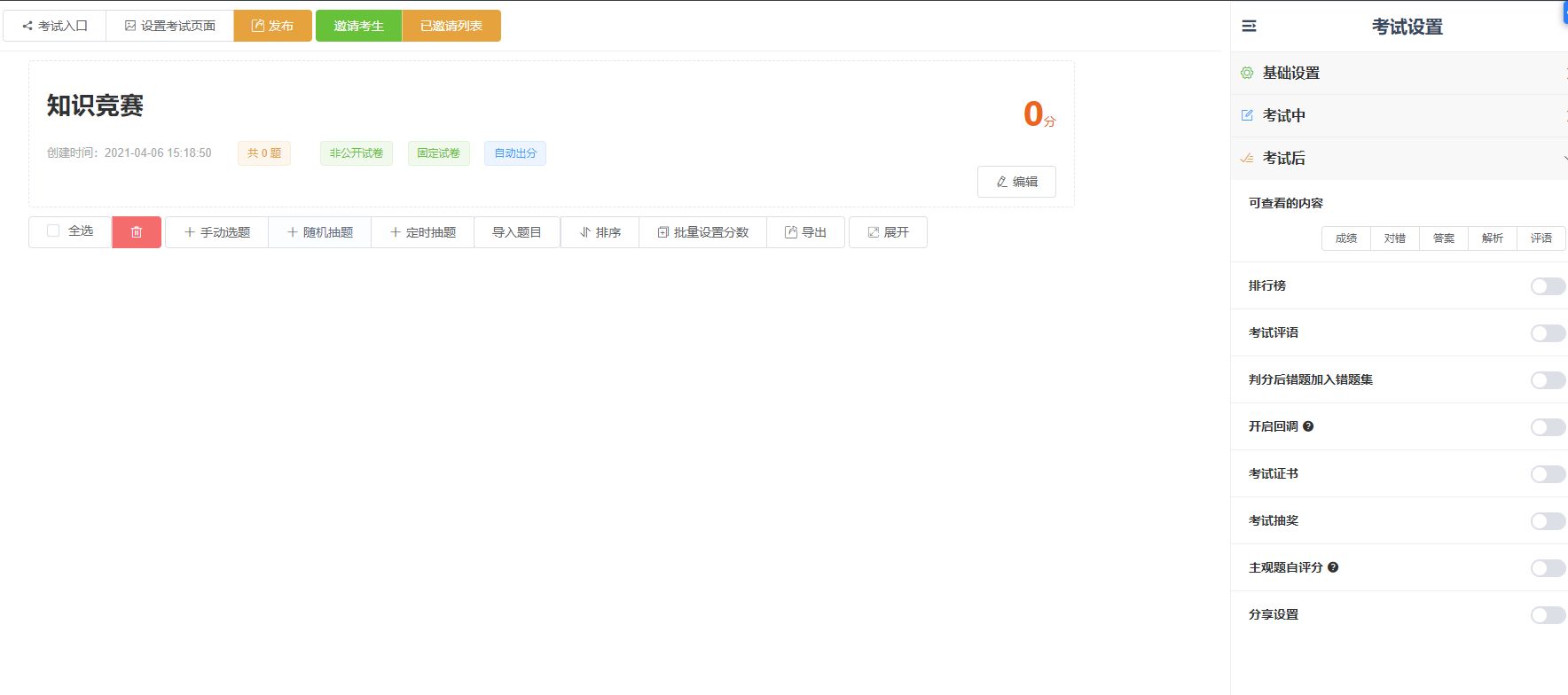Click the creation time 2021-04-06 15:18:50
The image size is (1568, 695).
tap(158, 152)
